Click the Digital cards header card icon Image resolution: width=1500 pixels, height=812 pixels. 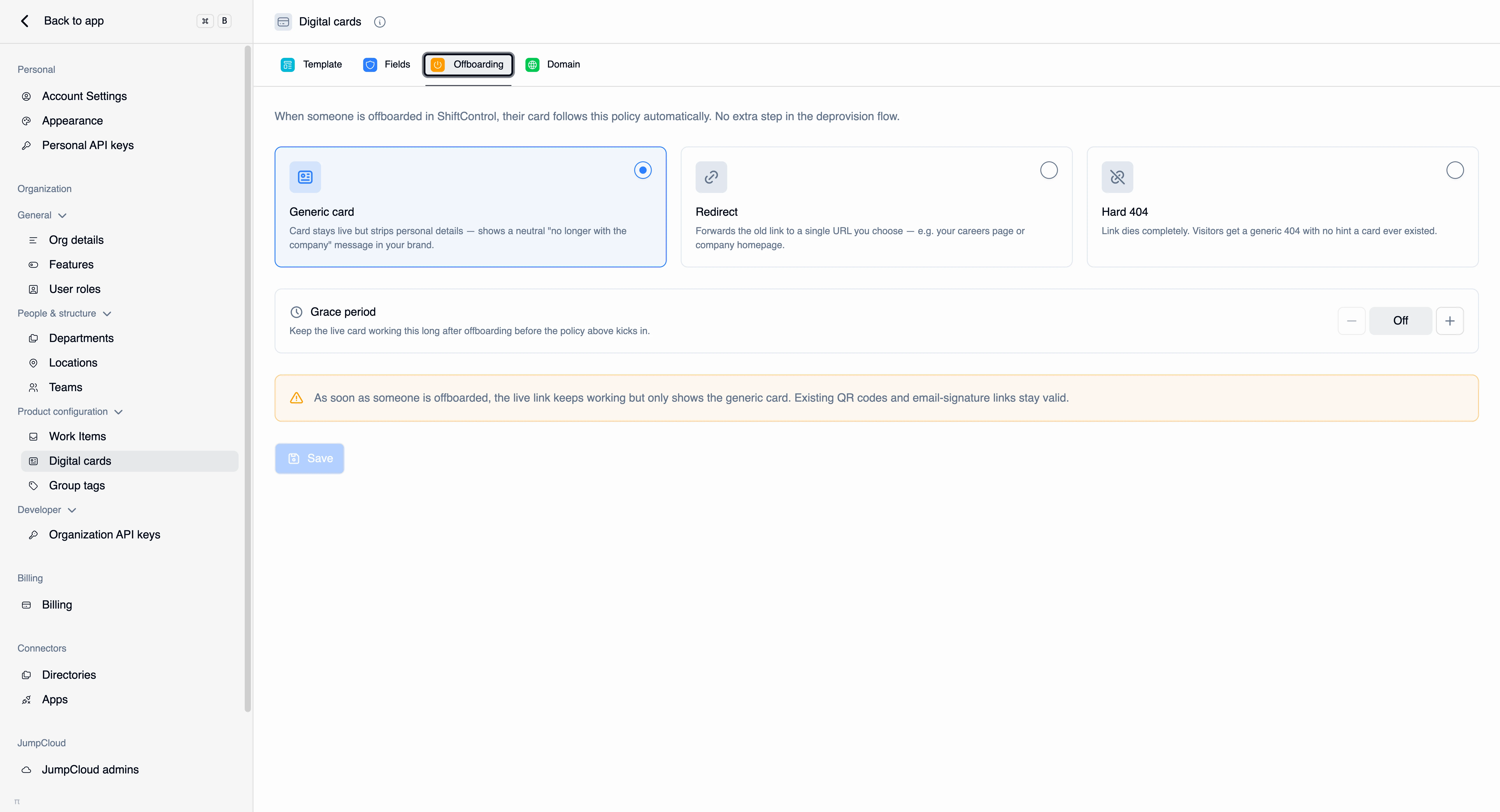click(x=284, y=22)
